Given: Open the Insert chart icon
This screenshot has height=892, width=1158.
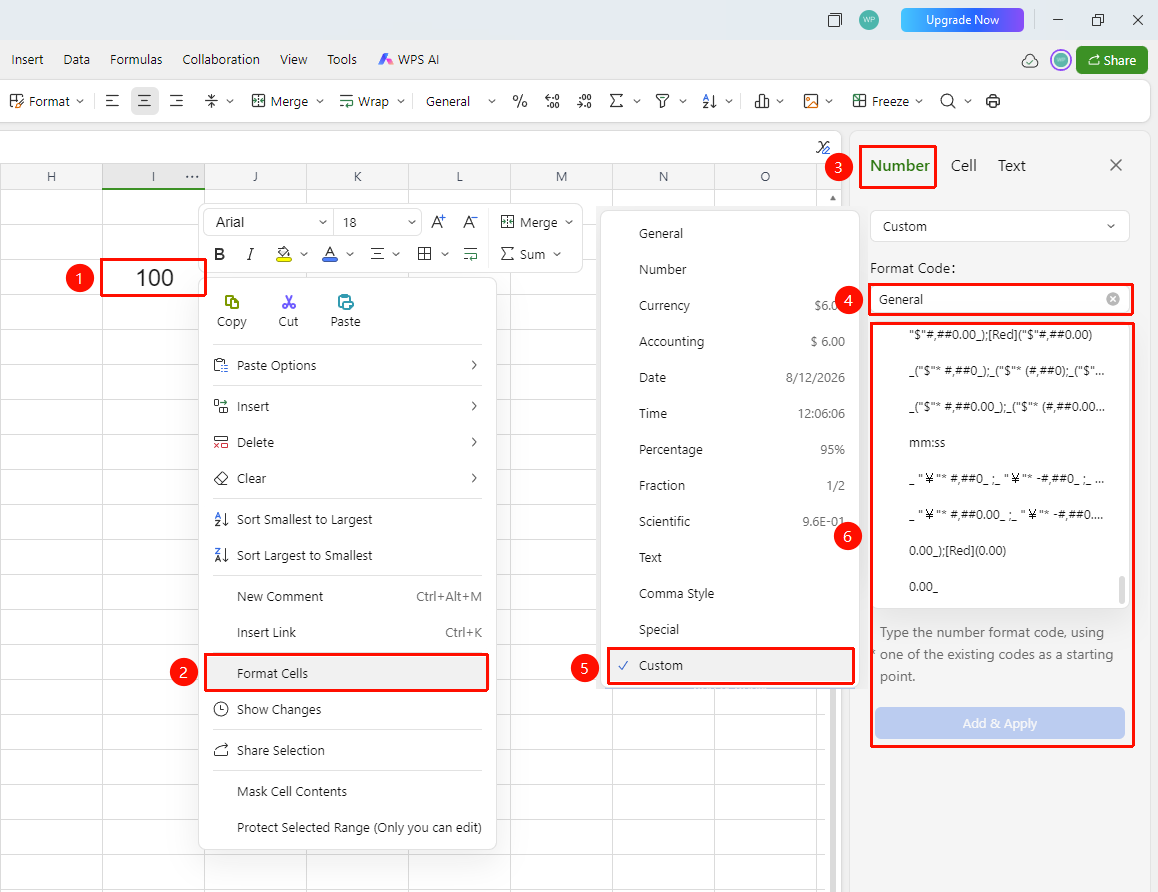Looking at the screenshot, I should 762,101.
